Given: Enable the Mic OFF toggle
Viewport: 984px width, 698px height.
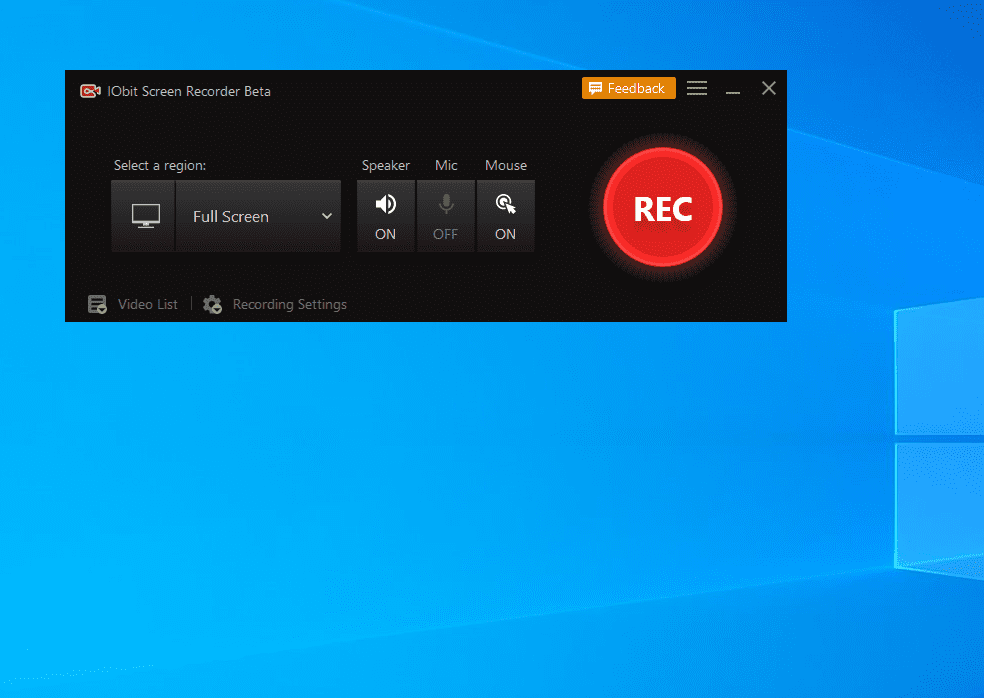Looking at the screenshot, I should pyautogui.click(x=446, y=216).
